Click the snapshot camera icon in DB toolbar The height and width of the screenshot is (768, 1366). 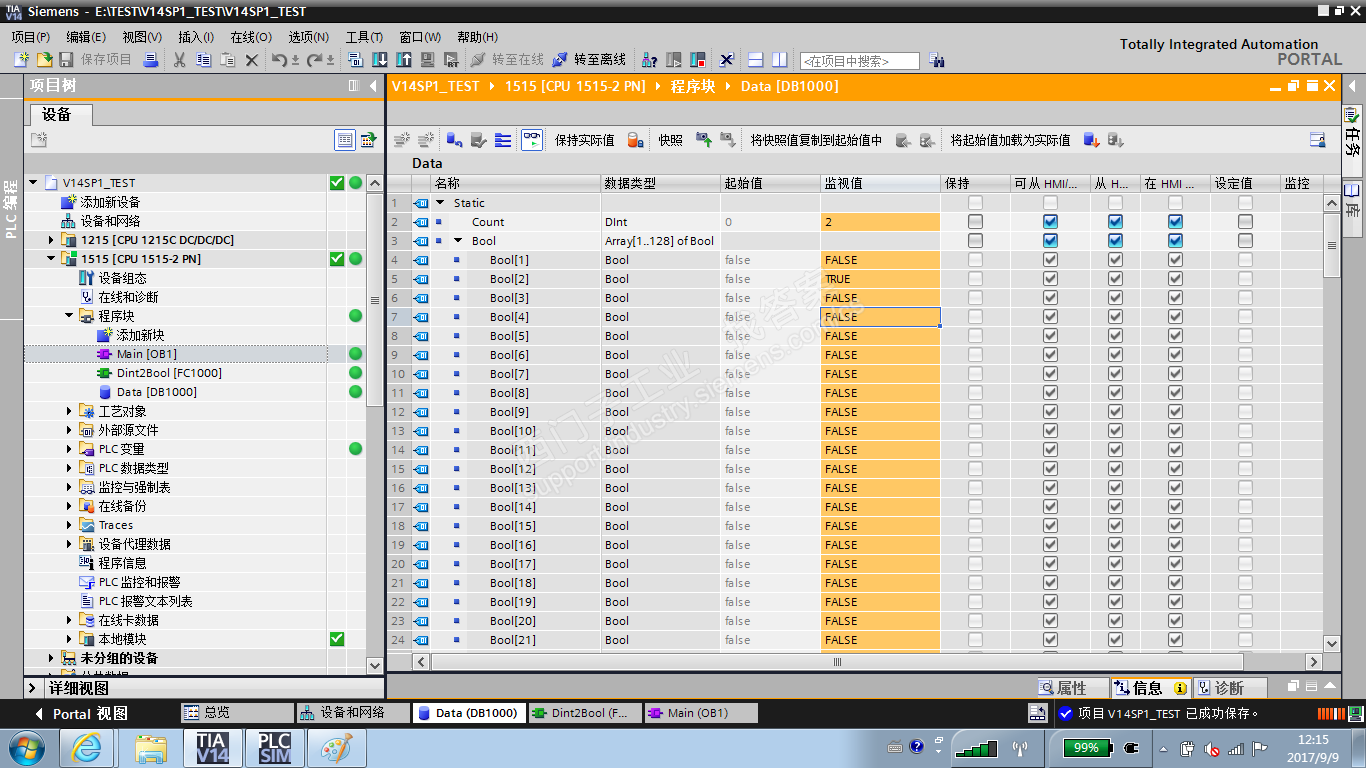(x=704, y=140)
